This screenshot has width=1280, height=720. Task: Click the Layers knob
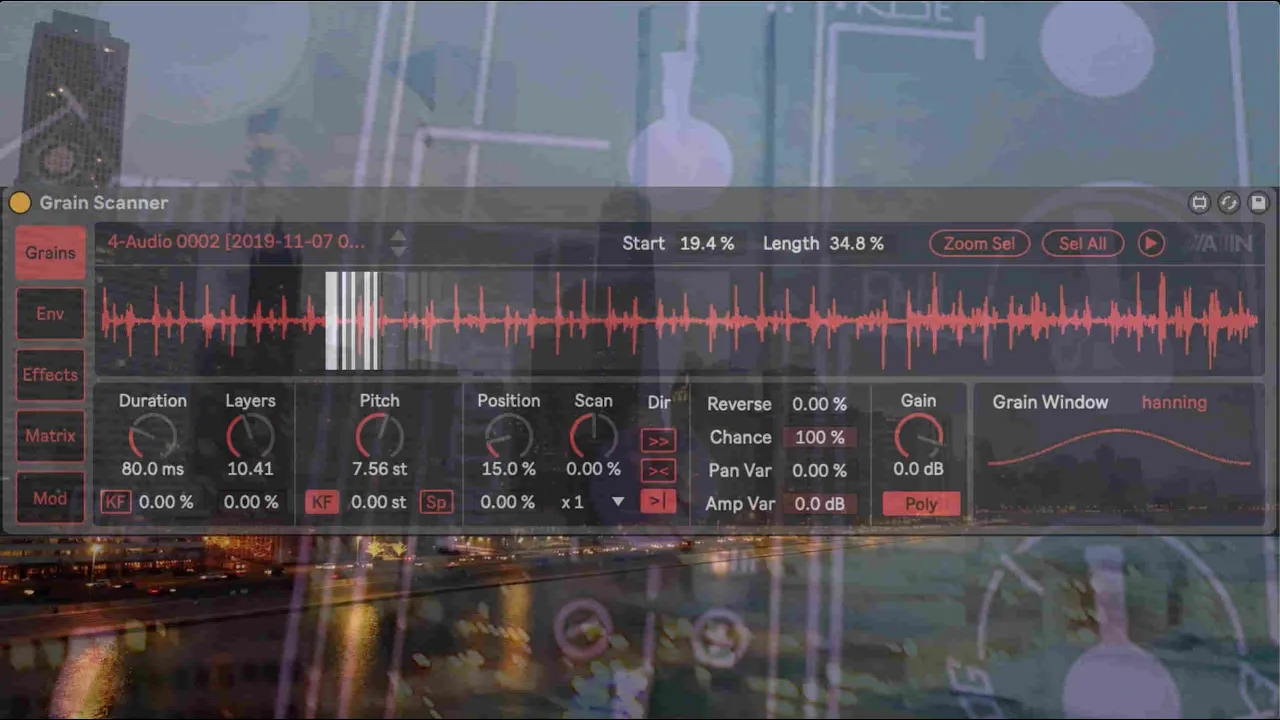(249, 437)
